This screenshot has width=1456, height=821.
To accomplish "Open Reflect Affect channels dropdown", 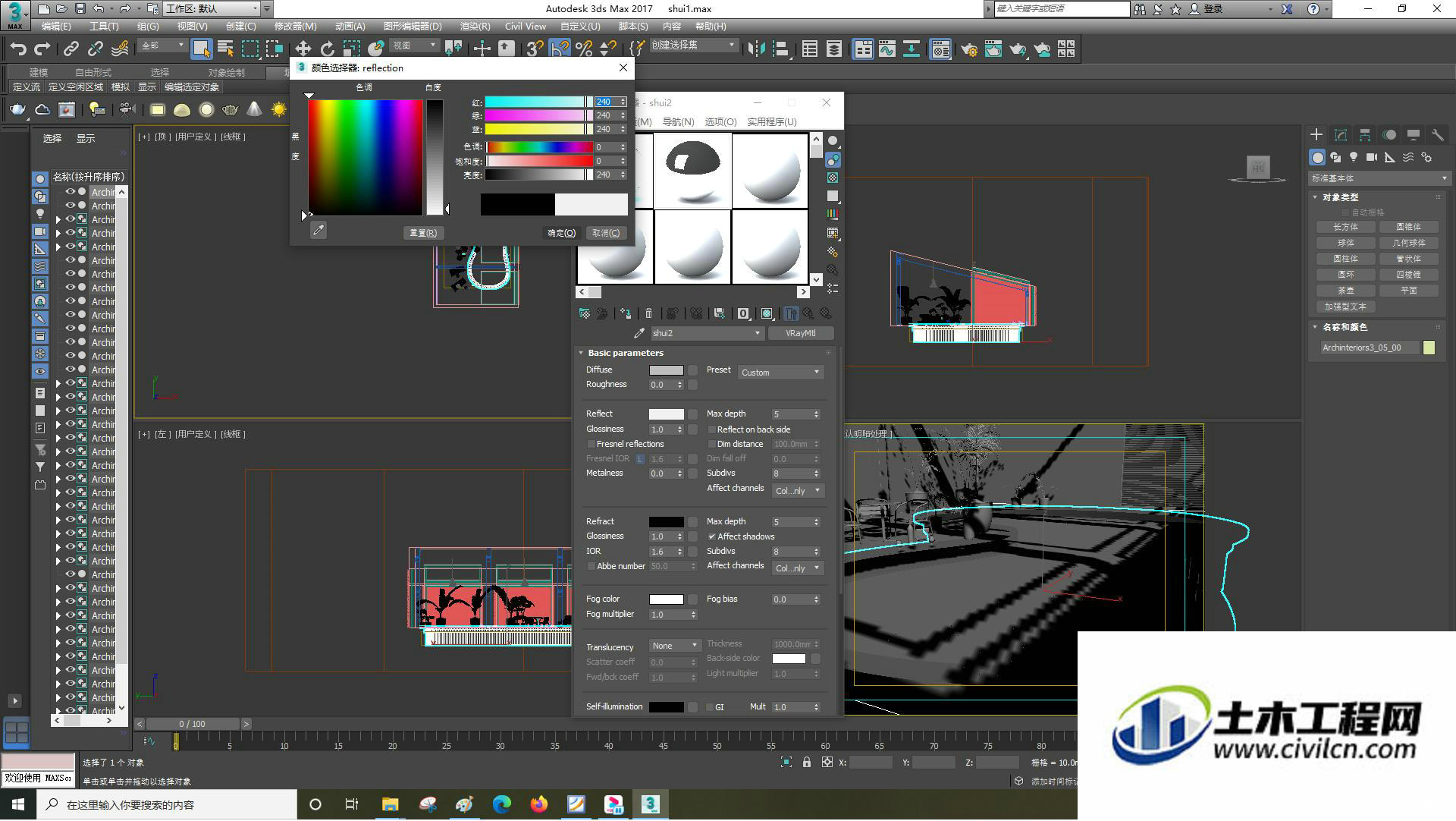I will click(797, 491).
